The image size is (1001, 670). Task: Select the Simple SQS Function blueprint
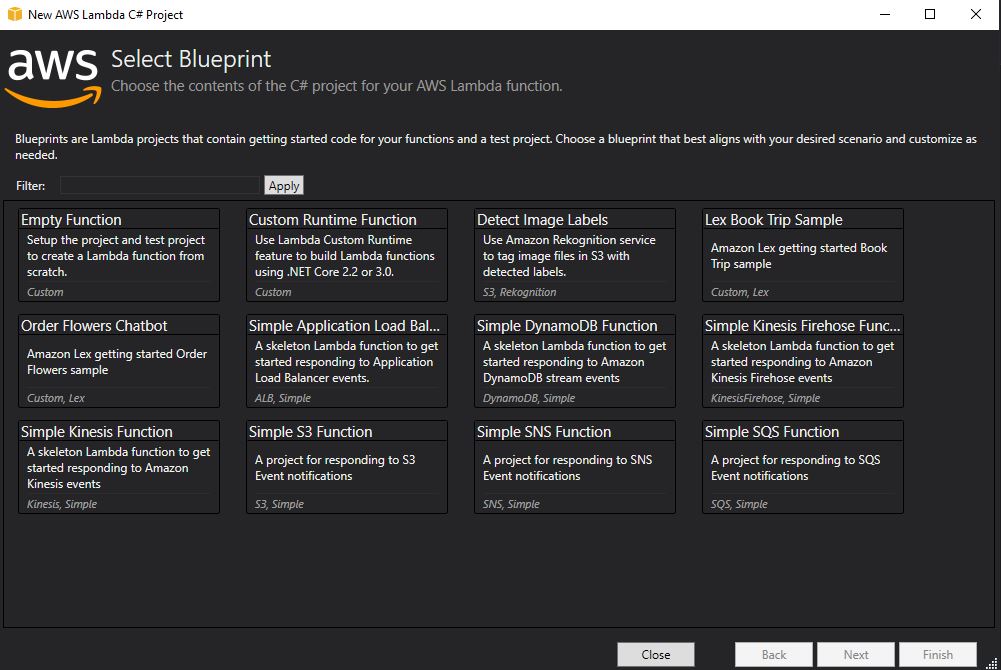pos(802,467)
